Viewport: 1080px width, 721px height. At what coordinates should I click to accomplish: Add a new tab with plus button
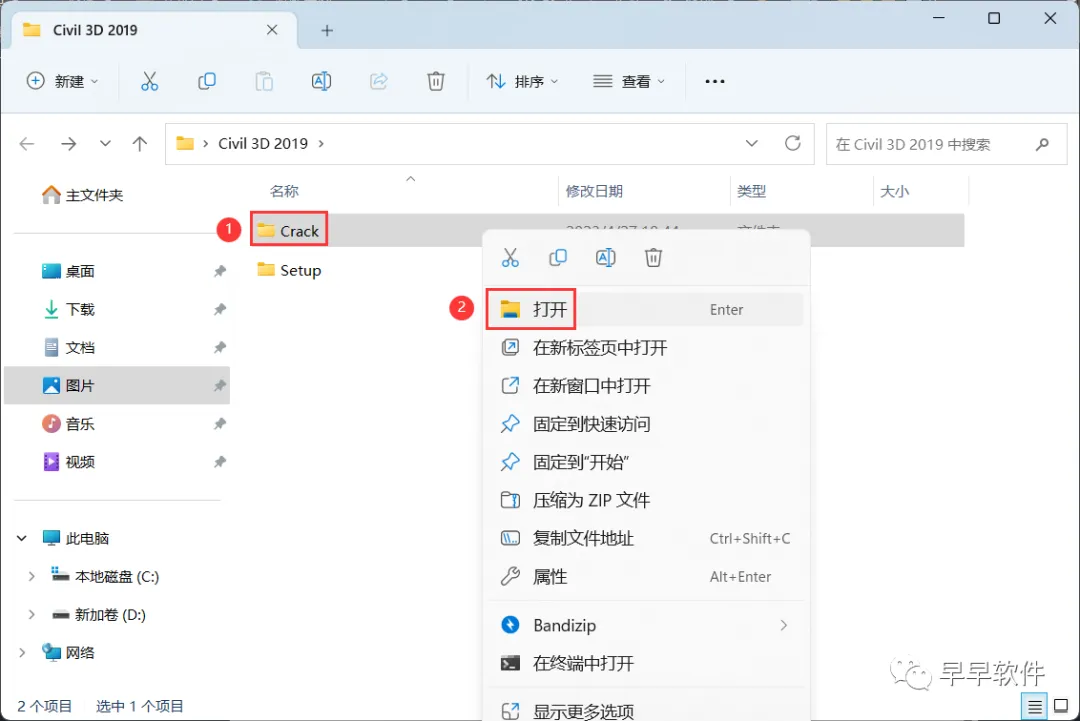coord(327,30)
